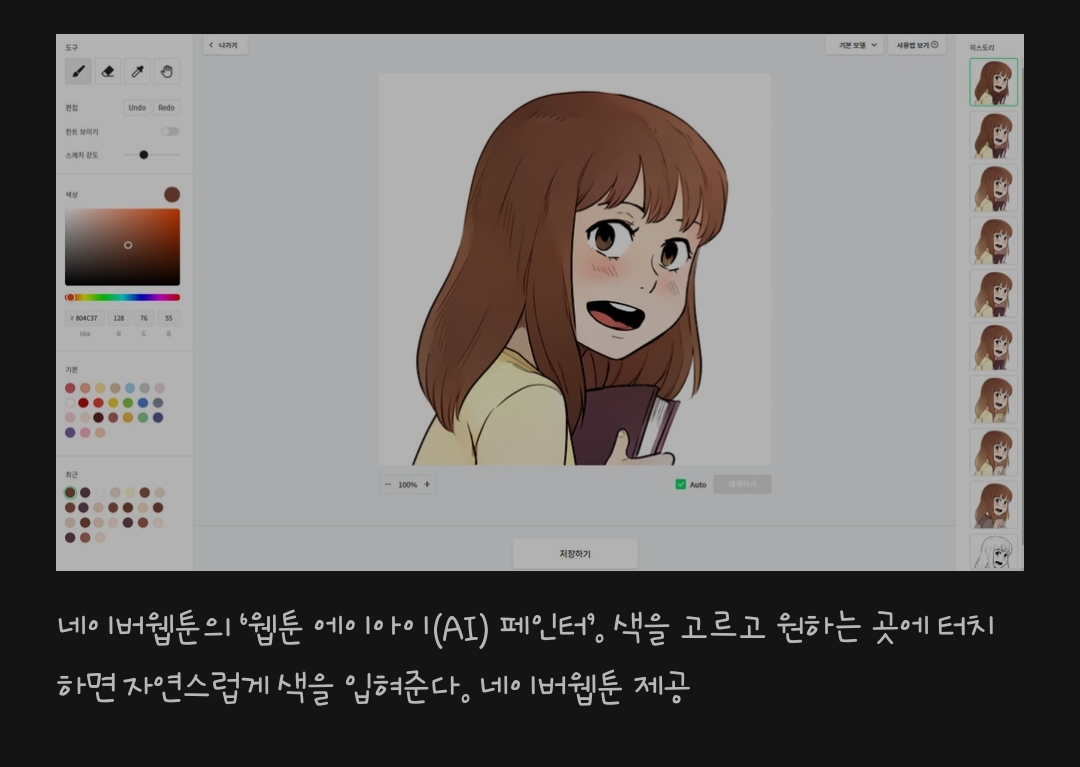Click the Redo button
The height and width of the screenshot is (767, 1080).
click(167, 107)
